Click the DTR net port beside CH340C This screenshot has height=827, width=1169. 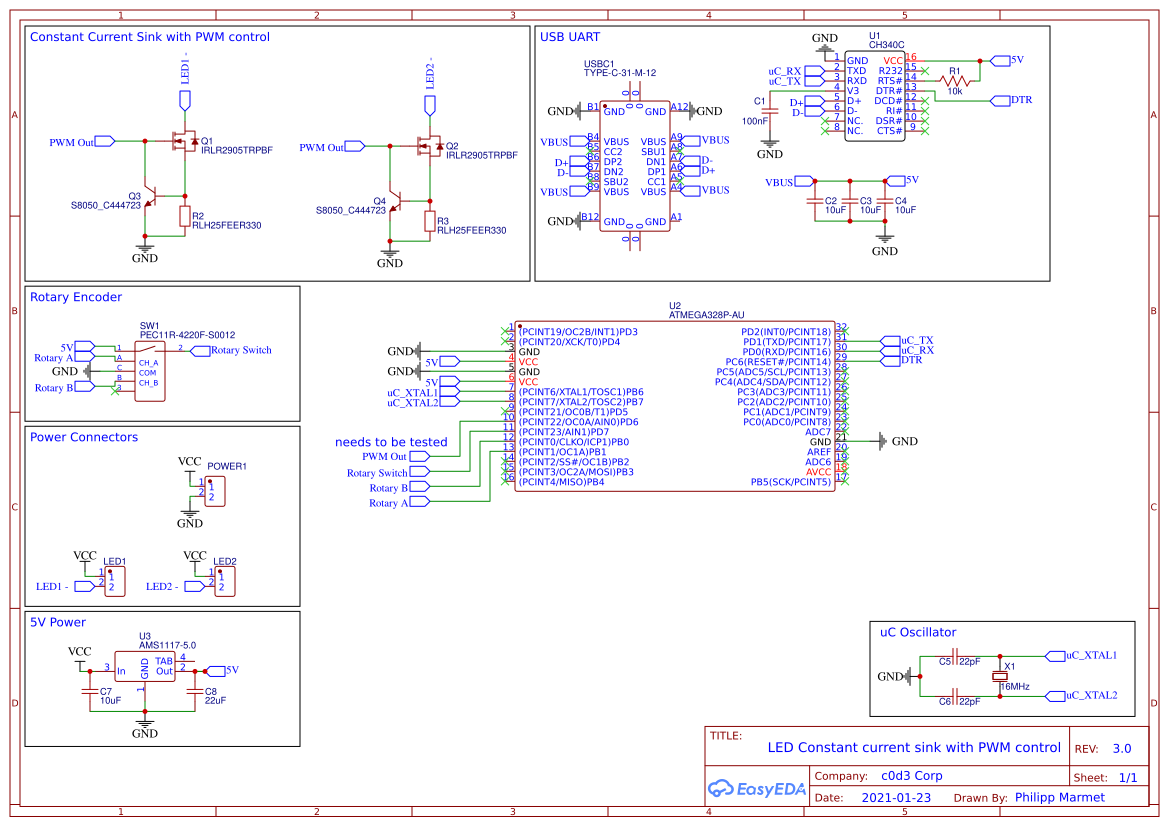(1011, 100)
